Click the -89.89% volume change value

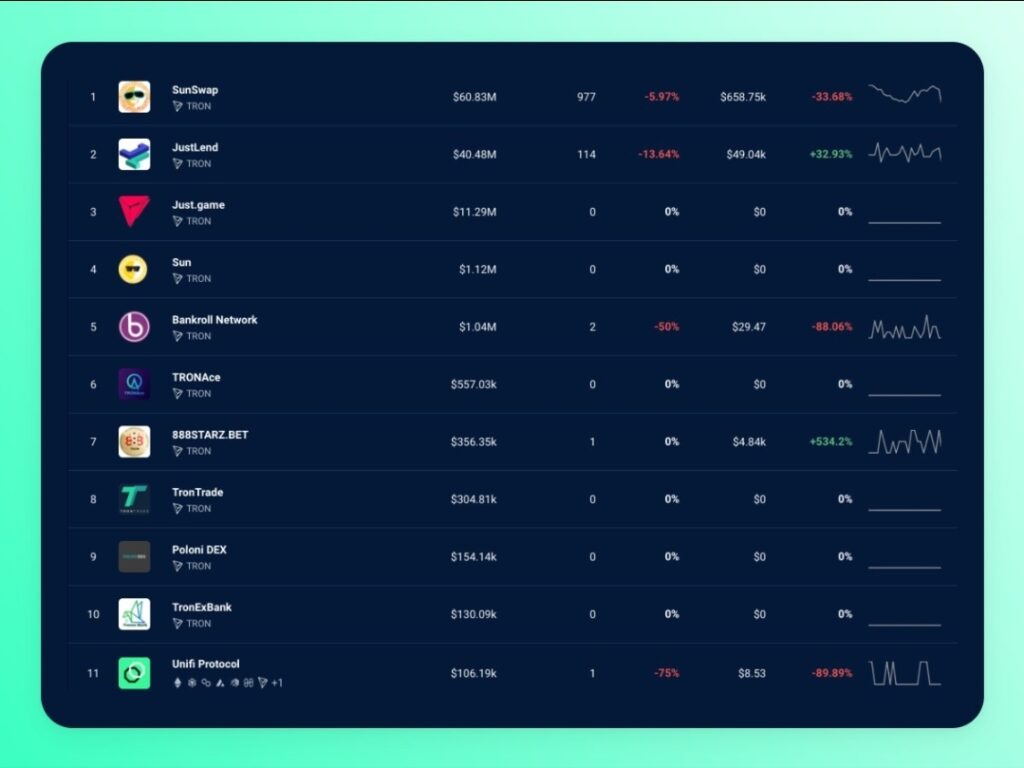click(x=832, y=673)
